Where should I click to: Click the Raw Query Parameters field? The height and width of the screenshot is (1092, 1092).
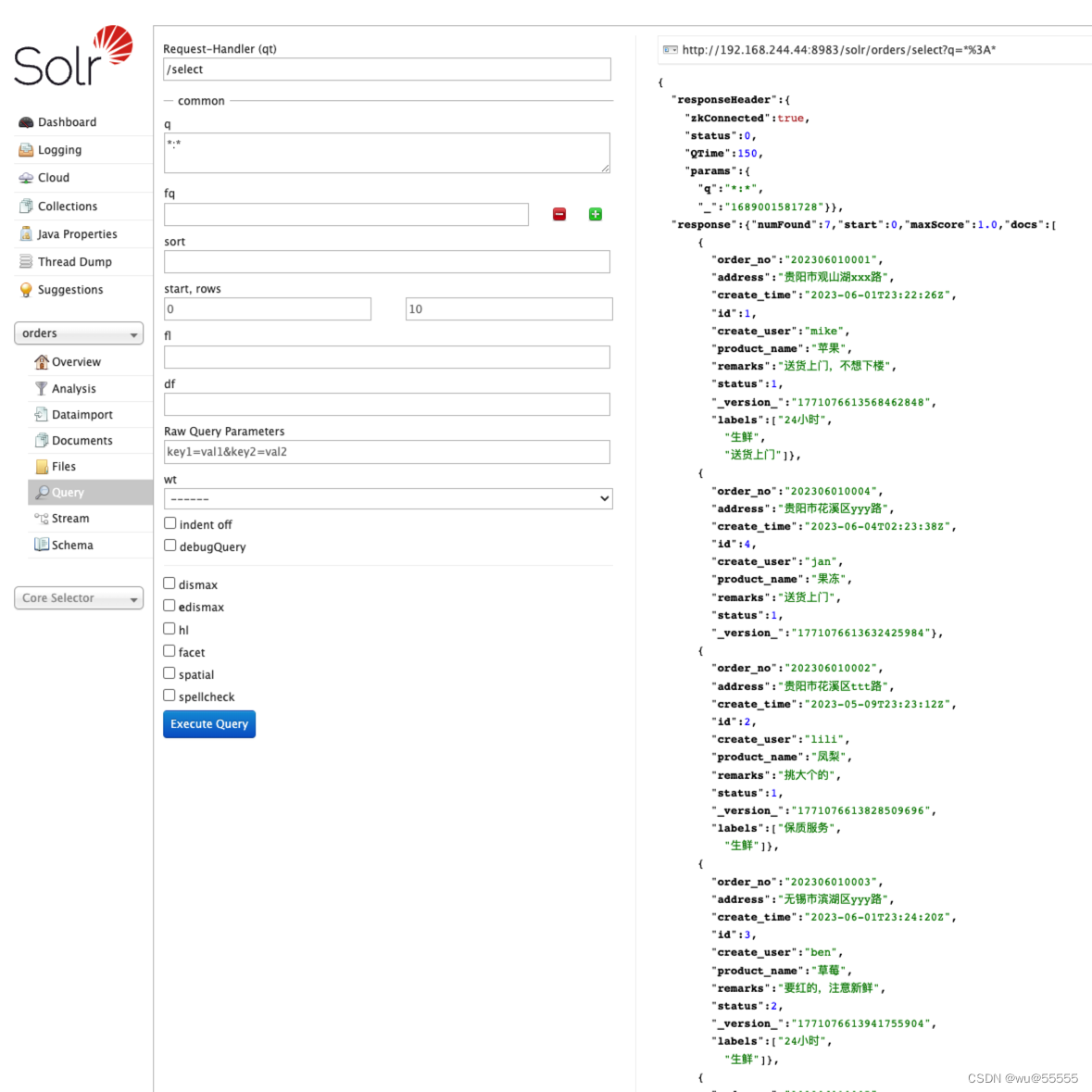click(x=387, y=452)
